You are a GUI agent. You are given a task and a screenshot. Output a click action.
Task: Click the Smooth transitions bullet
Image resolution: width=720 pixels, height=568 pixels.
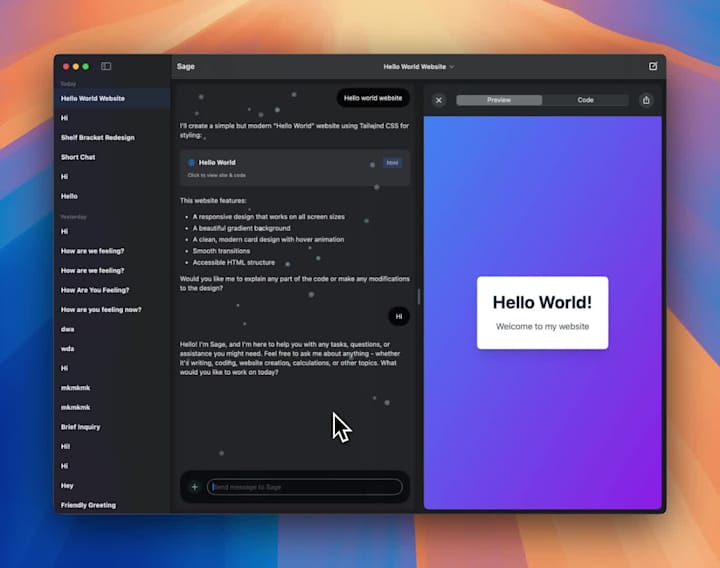tap(221, 251)
